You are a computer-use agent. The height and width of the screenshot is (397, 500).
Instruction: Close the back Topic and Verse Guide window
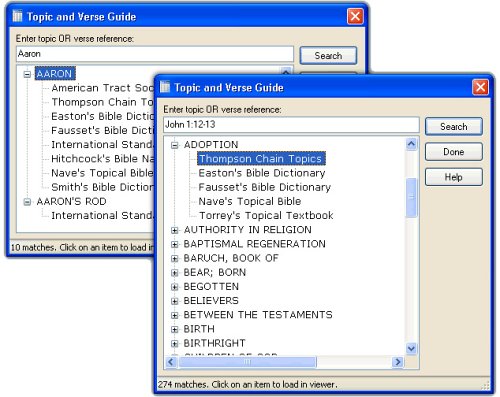(x=355, y=16)
